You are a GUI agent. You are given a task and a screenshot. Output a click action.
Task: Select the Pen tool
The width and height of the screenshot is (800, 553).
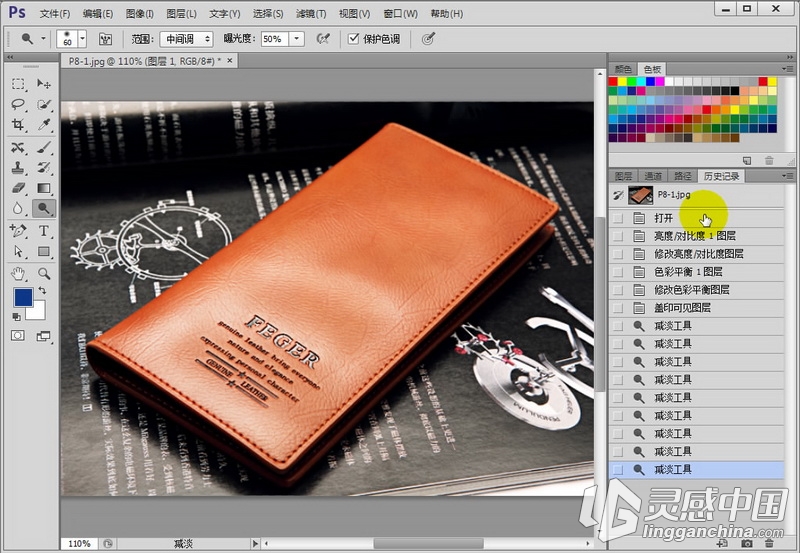18,231
